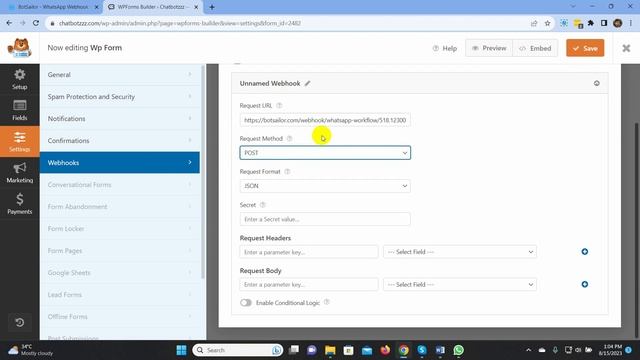
Task: Add a new Request Headers row
Action: [x=584, y=252]
